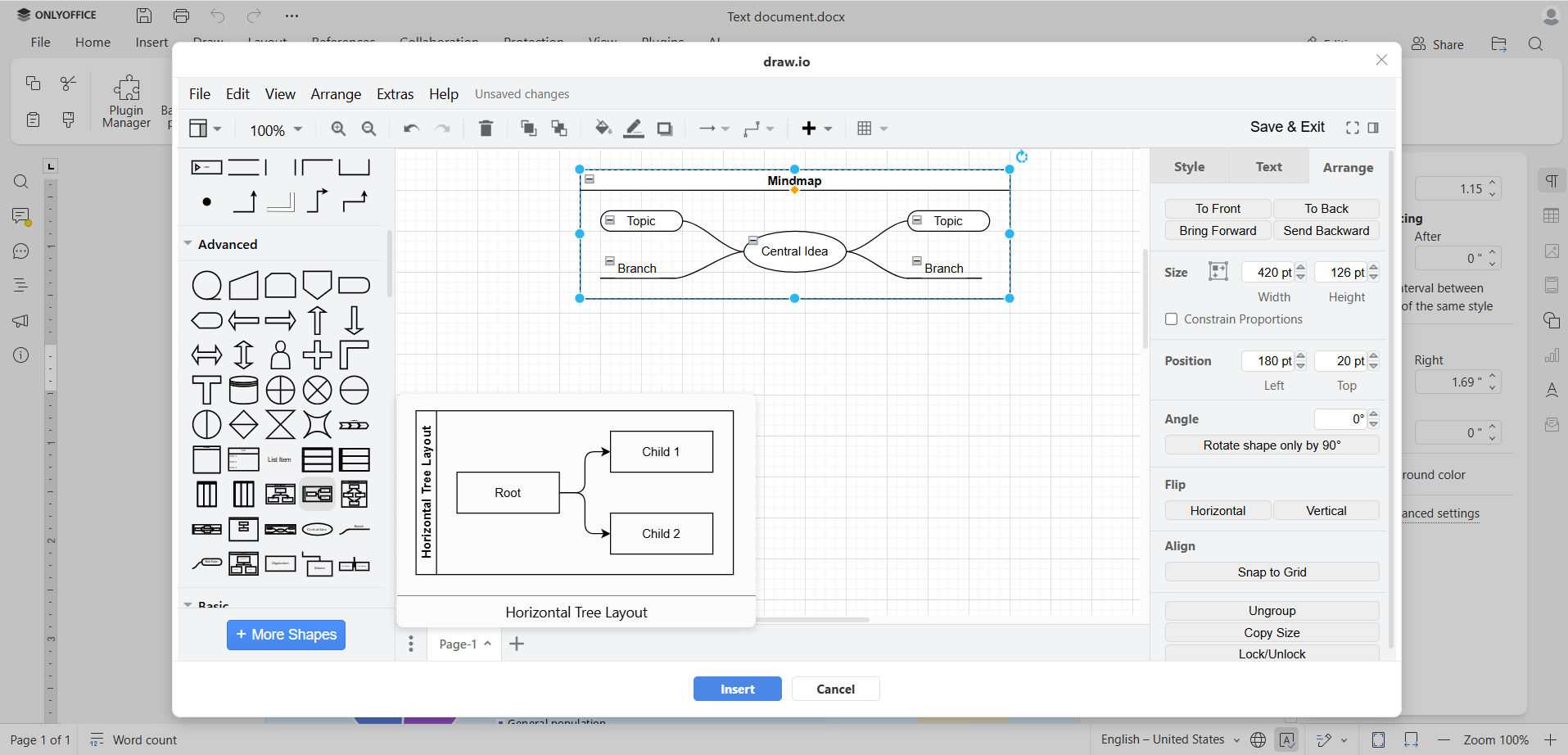
Task: Collapse the right Topic node
Action: pos(917,220)
